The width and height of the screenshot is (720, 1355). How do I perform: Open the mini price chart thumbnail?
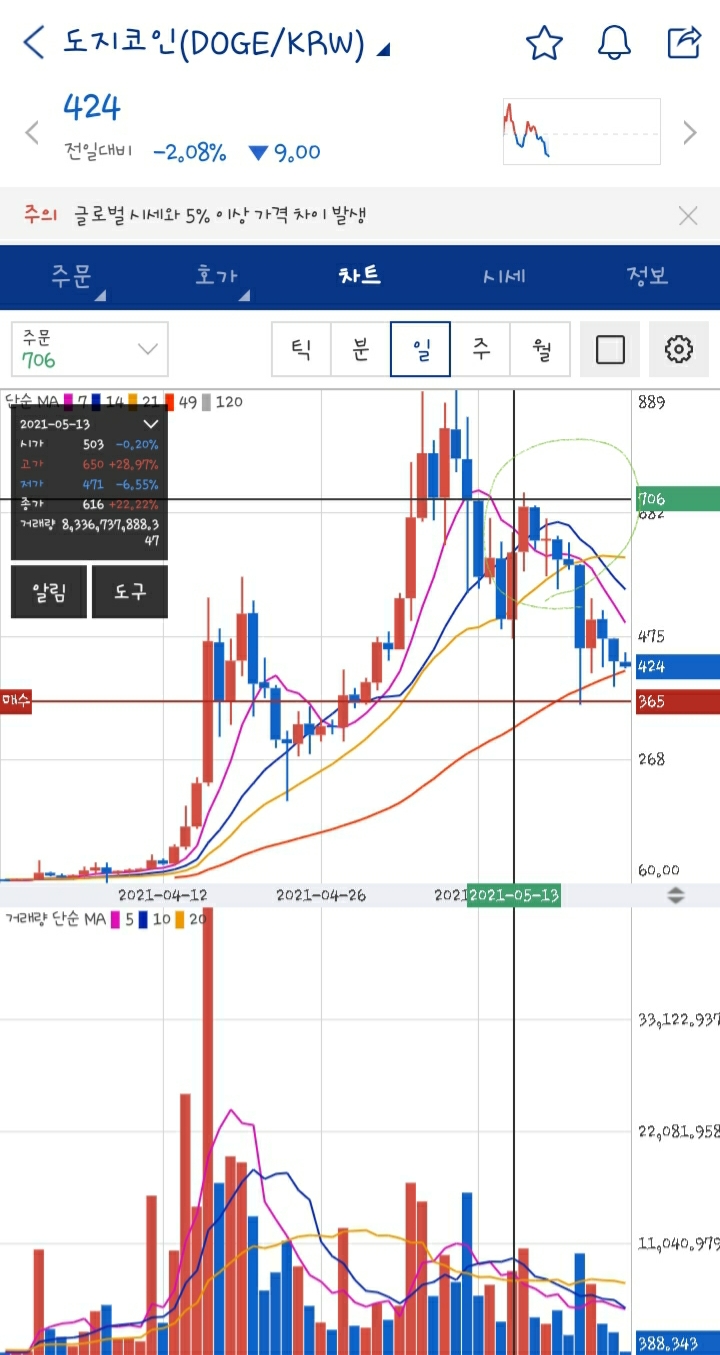point(581,131)
